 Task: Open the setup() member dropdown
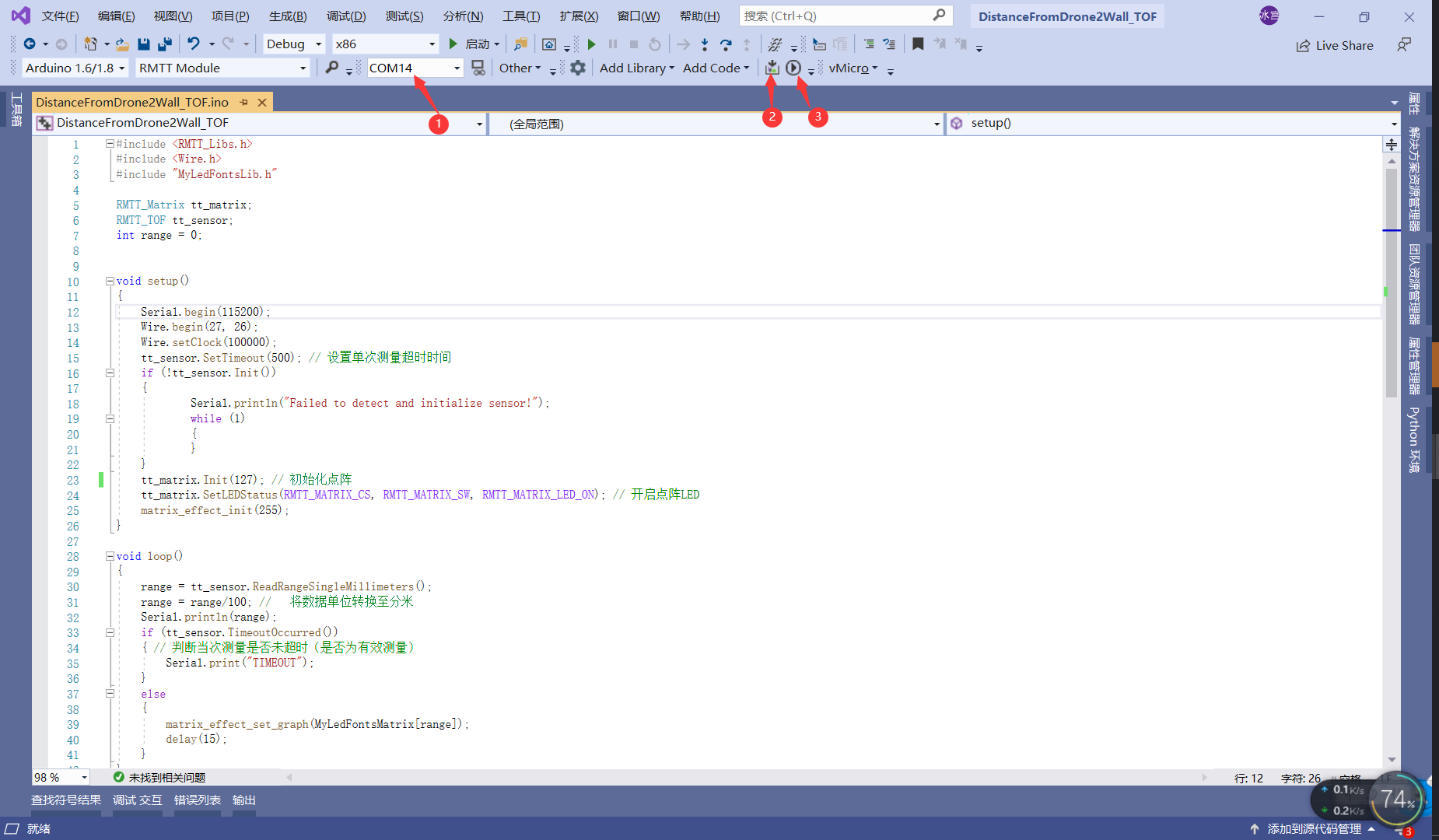[1173, 123]
